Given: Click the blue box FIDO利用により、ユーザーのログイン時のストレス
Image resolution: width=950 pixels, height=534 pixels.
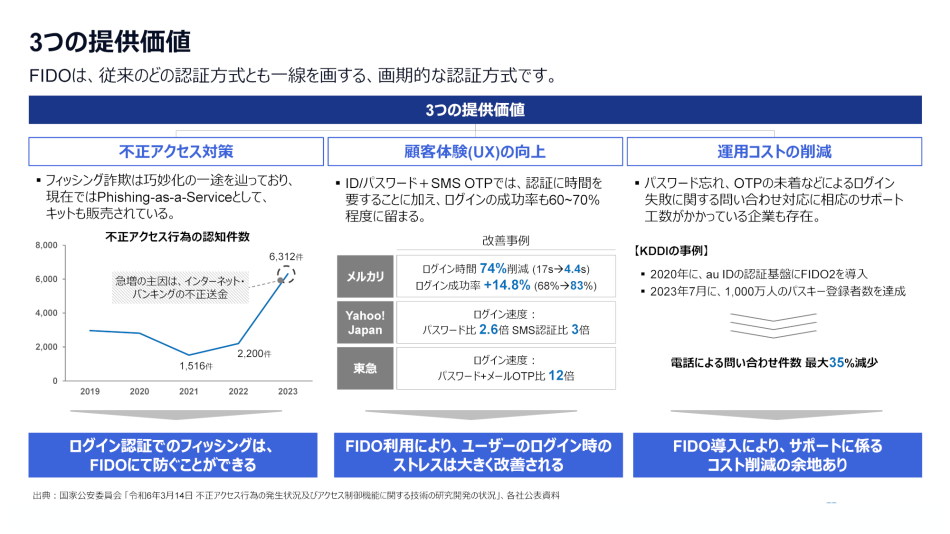Looking at the screenshot, I should pos(478,455).
